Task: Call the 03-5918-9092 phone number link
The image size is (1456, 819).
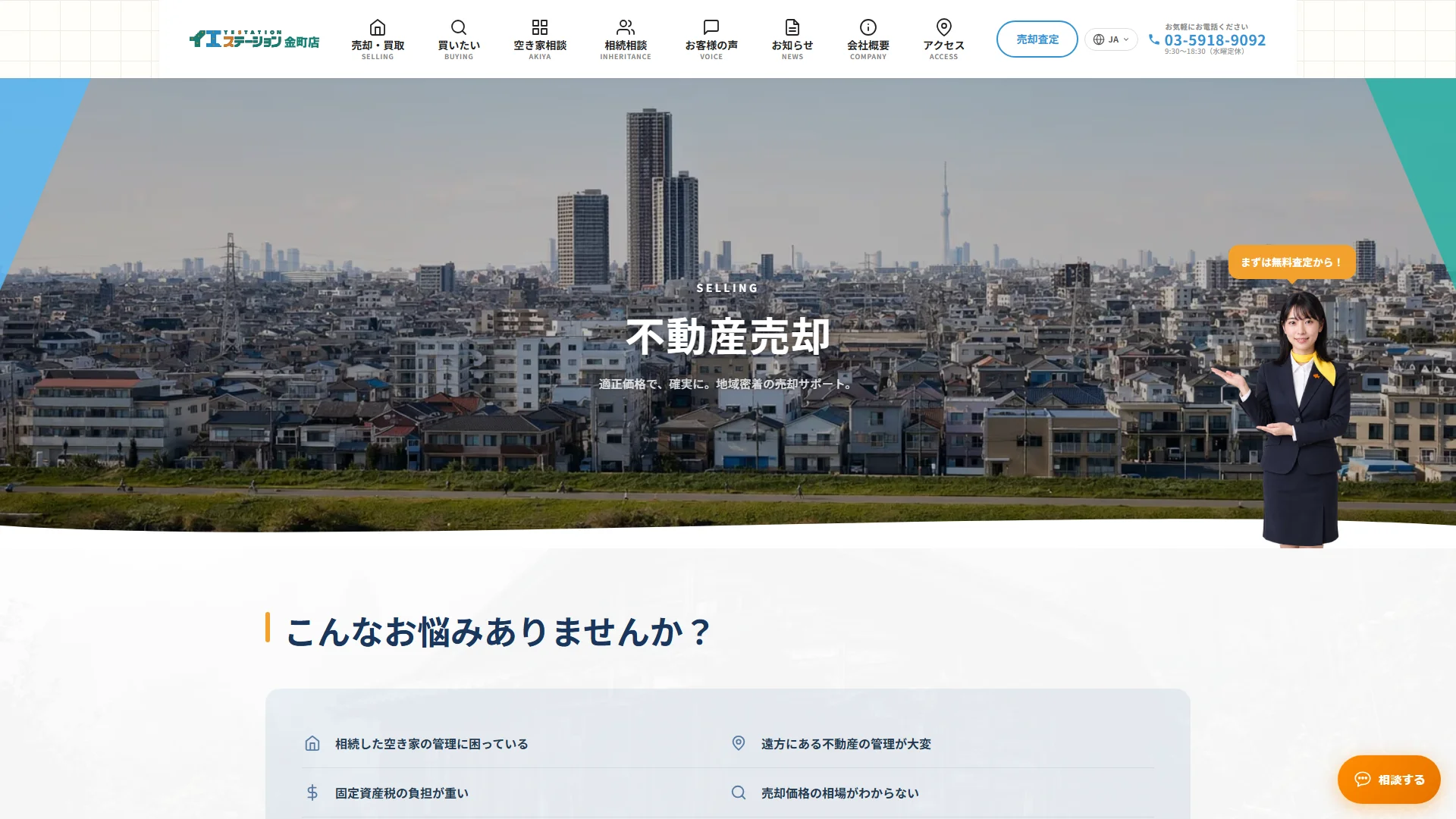Action: [1215, 40]
